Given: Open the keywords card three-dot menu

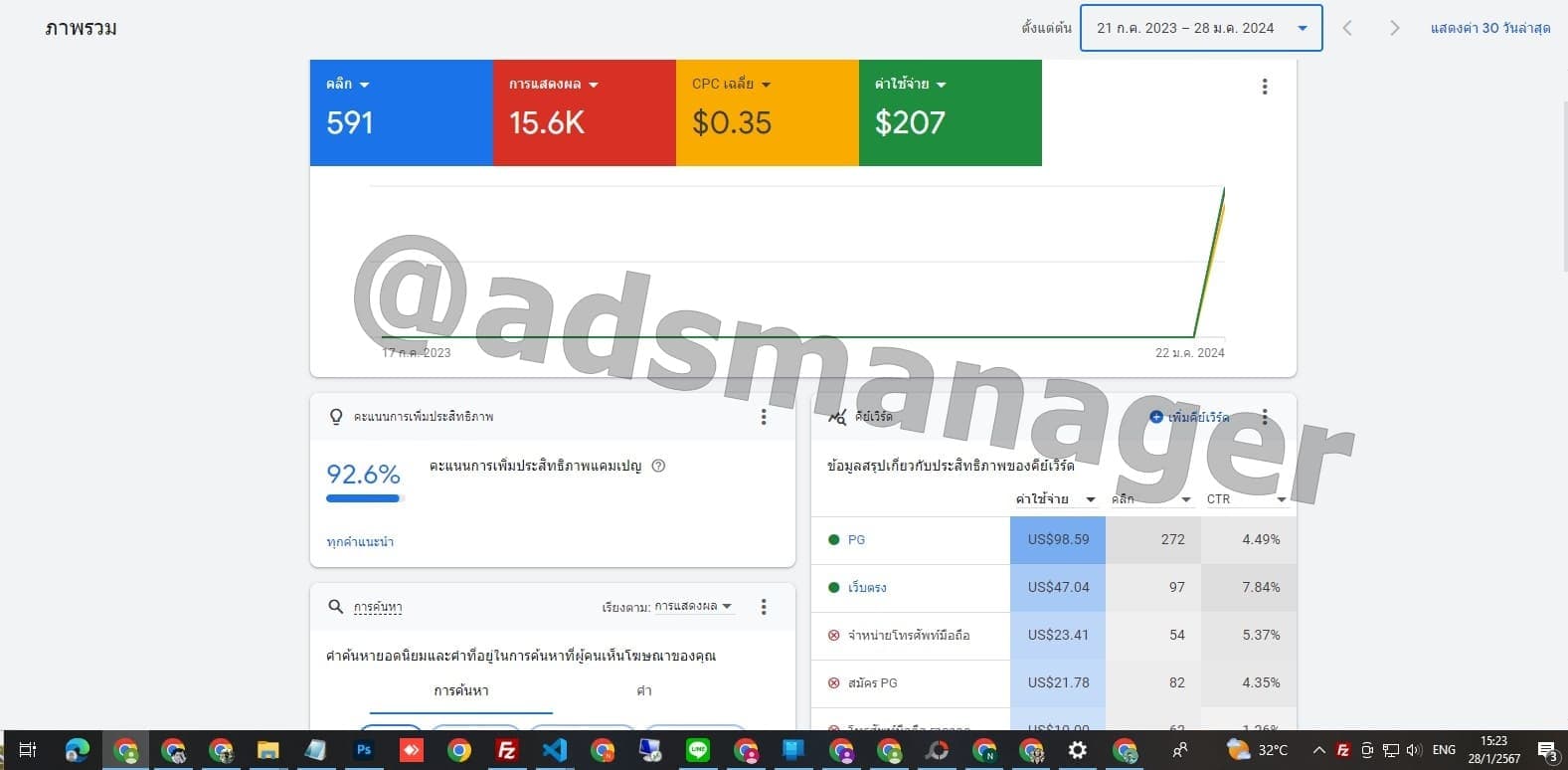Looking at the screenshot, I should (1264, 417).
